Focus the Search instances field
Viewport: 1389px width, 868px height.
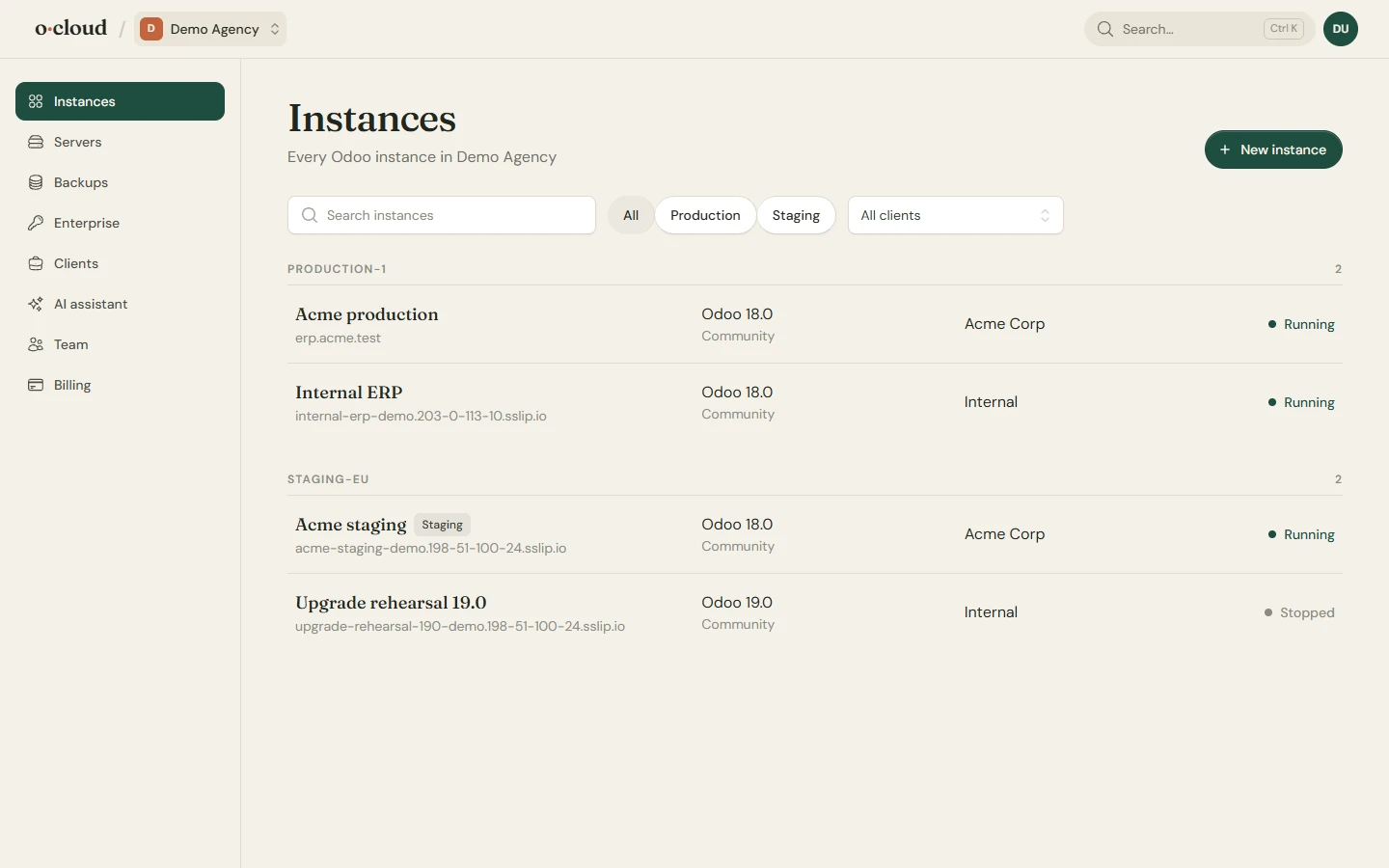pos(442,215)
